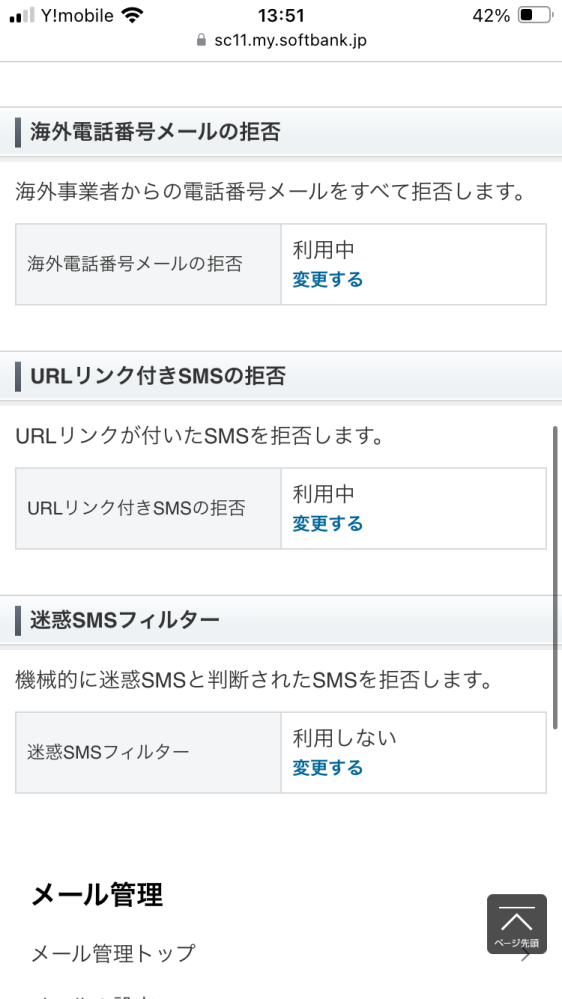
Task: Tap the 迷惑SMSフィルター row label cell
Action: point(148,752)
